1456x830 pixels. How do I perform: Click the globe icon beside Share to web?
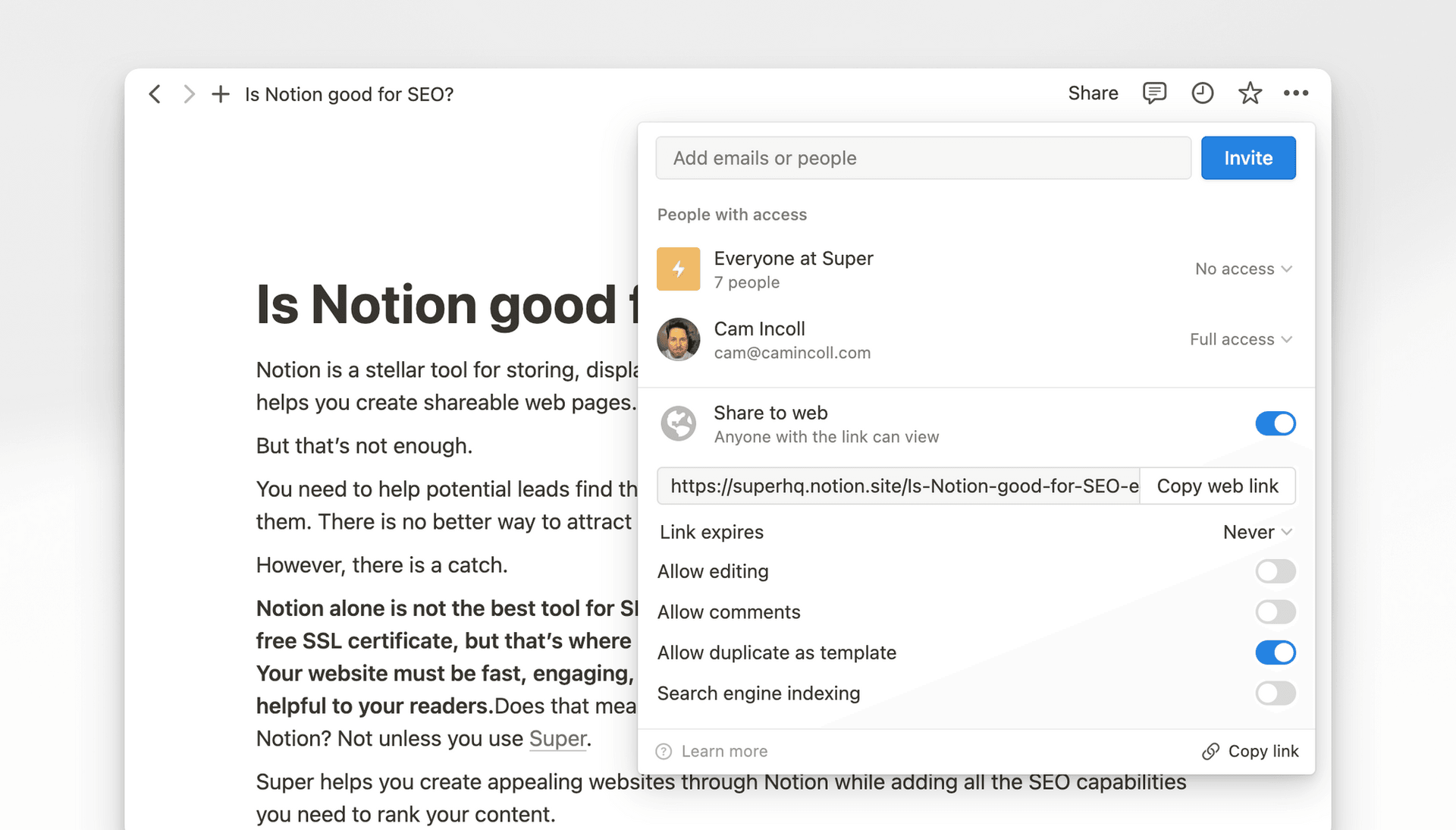pyautogui.click(x=678, y=423)
